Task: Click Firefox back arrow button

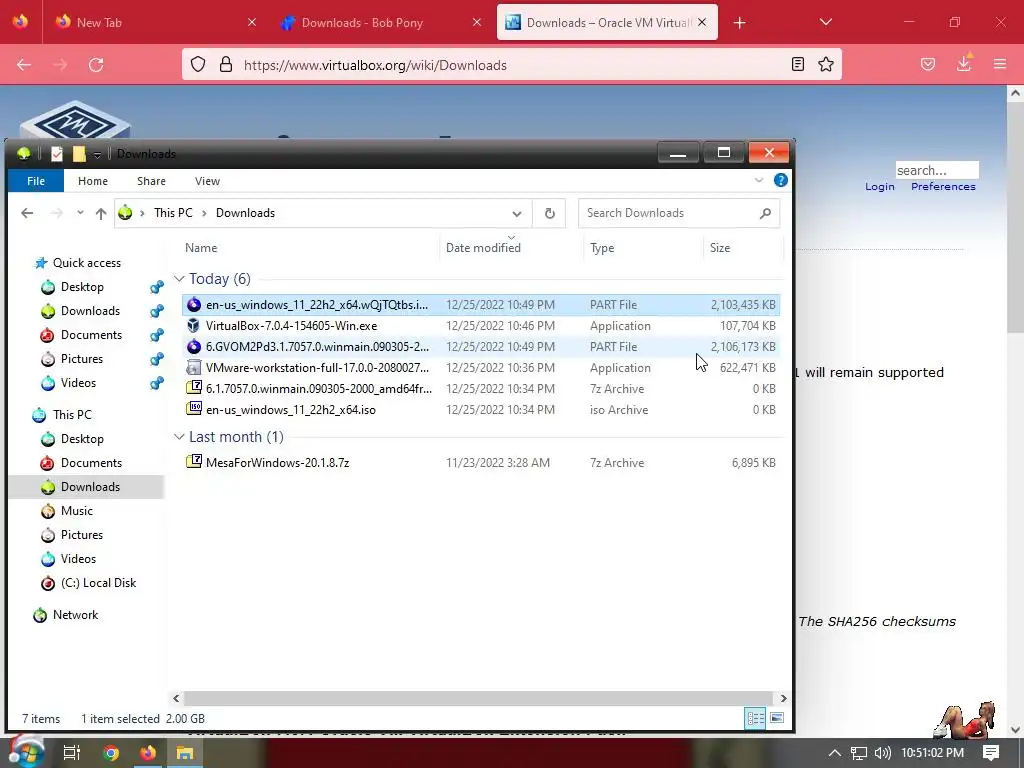Action: click(24, 65)
